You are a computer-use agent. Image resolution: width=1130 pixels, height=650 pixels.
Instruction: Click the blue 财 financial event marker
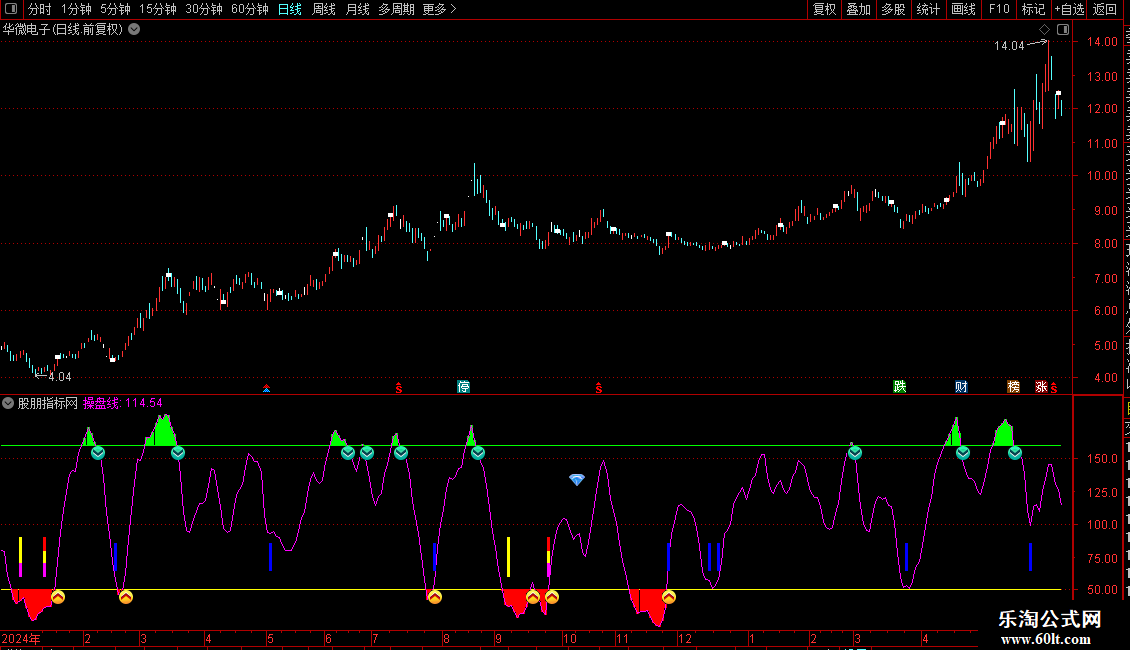click(x=961, y=387)
